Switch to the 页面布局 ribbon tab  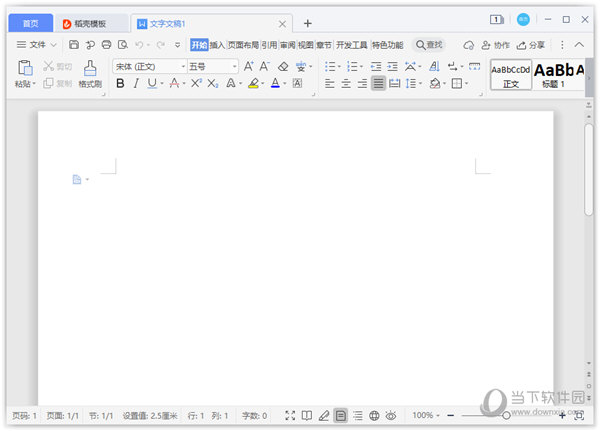pos(243,45)
